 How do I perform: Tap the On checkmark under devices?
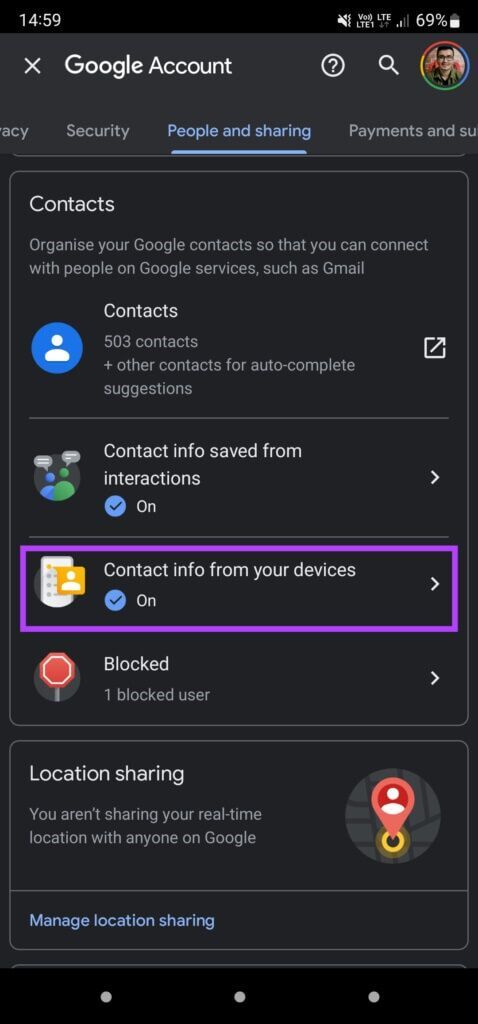115,600
